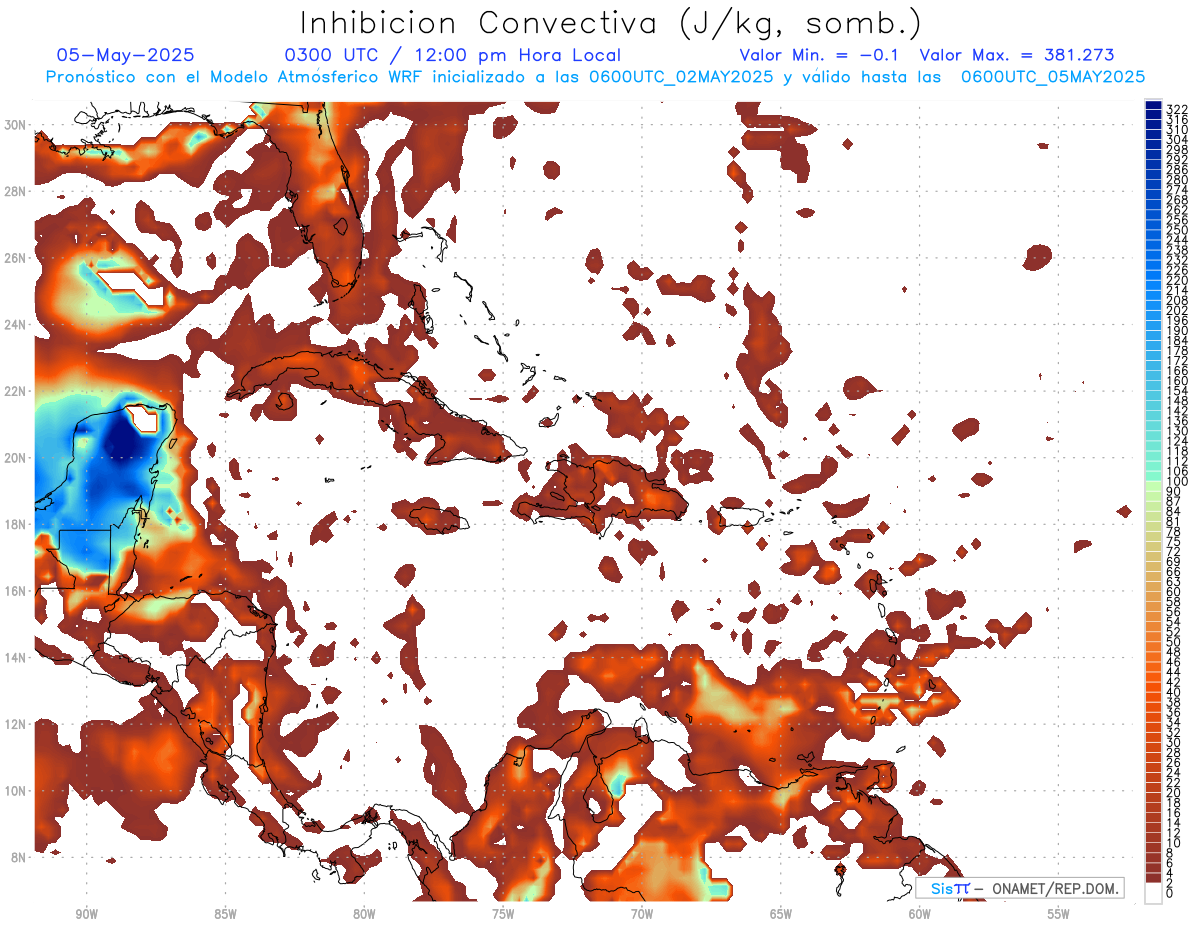Click the white 0 legend swatch
The width and height of the screenshot is (1200, 927).
[1153, 891]
